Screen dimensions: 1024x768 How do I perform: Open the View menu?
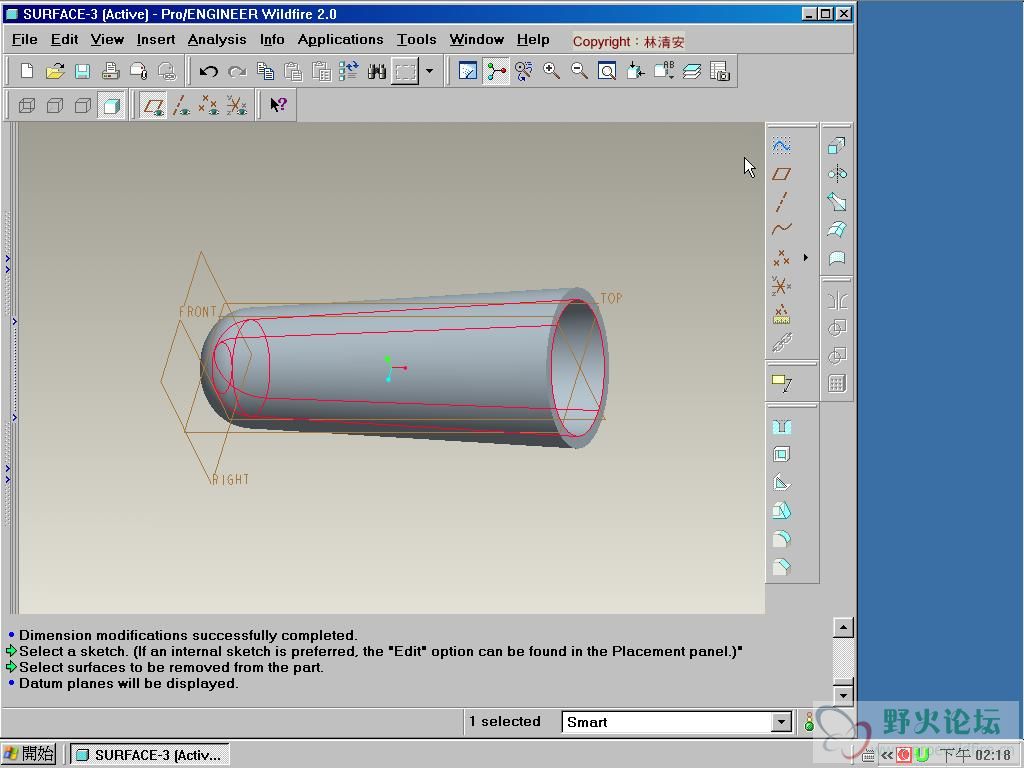(x=107, y=40)
